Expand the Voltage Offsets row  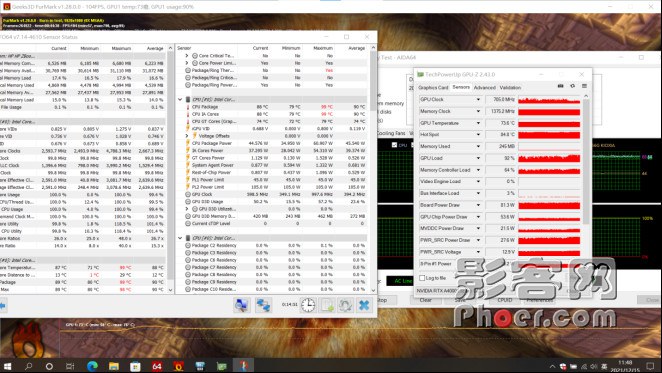click(187, 136)
